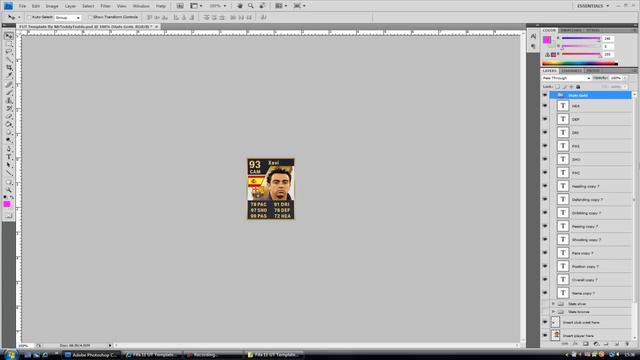Select the Rectangular Marquee tool
This screenshot has height=360, width=640.
(9, 44)
